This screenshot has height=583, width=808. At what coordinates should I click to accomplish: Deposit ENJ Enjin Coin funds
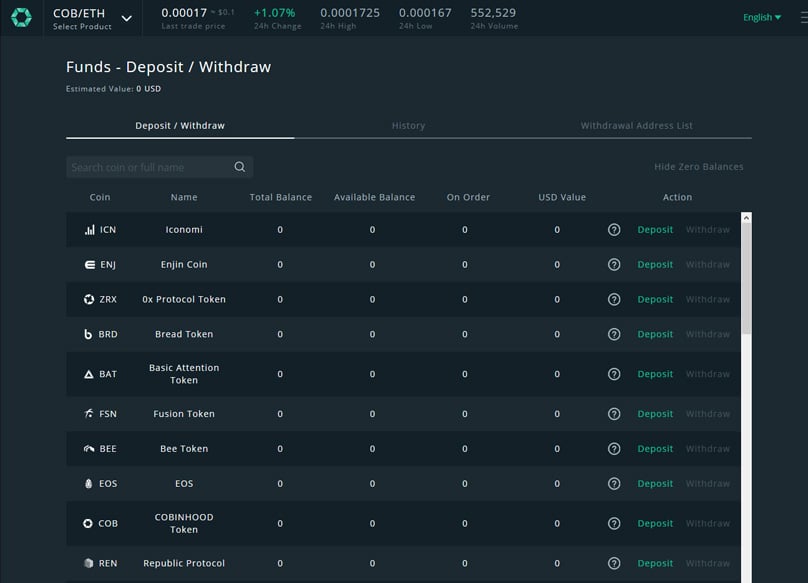point(655,264)
